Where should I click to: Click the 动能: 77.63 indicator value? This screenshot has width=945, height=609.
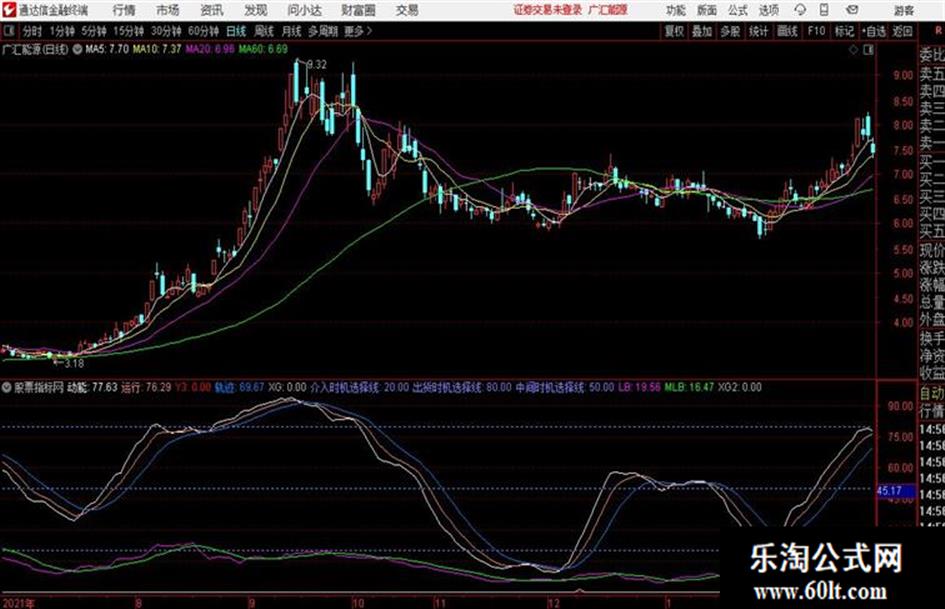92,387
